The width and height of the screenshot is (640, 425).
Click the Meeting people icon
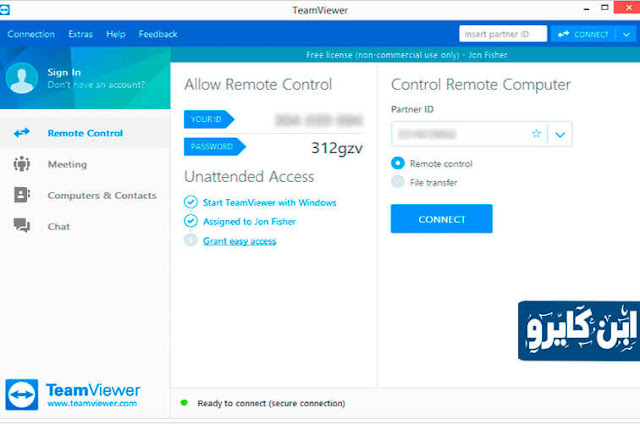tap(22, 164)
